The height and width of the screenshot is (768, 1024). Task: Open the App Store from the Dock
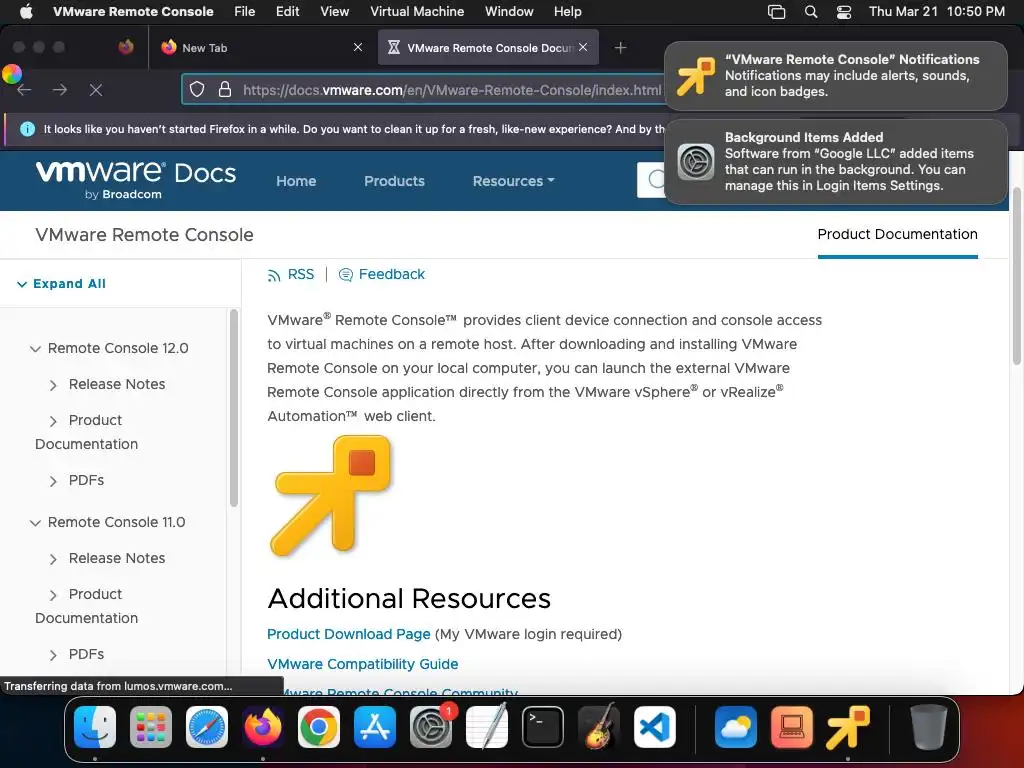(x=375, y=727)
